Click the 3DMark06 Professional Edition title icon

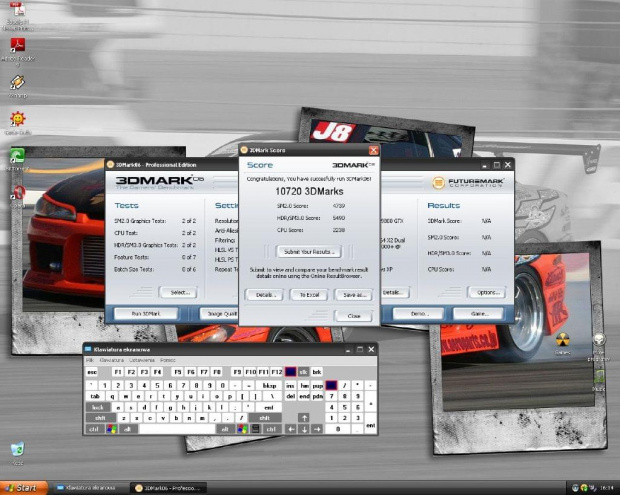click(111, 164)
